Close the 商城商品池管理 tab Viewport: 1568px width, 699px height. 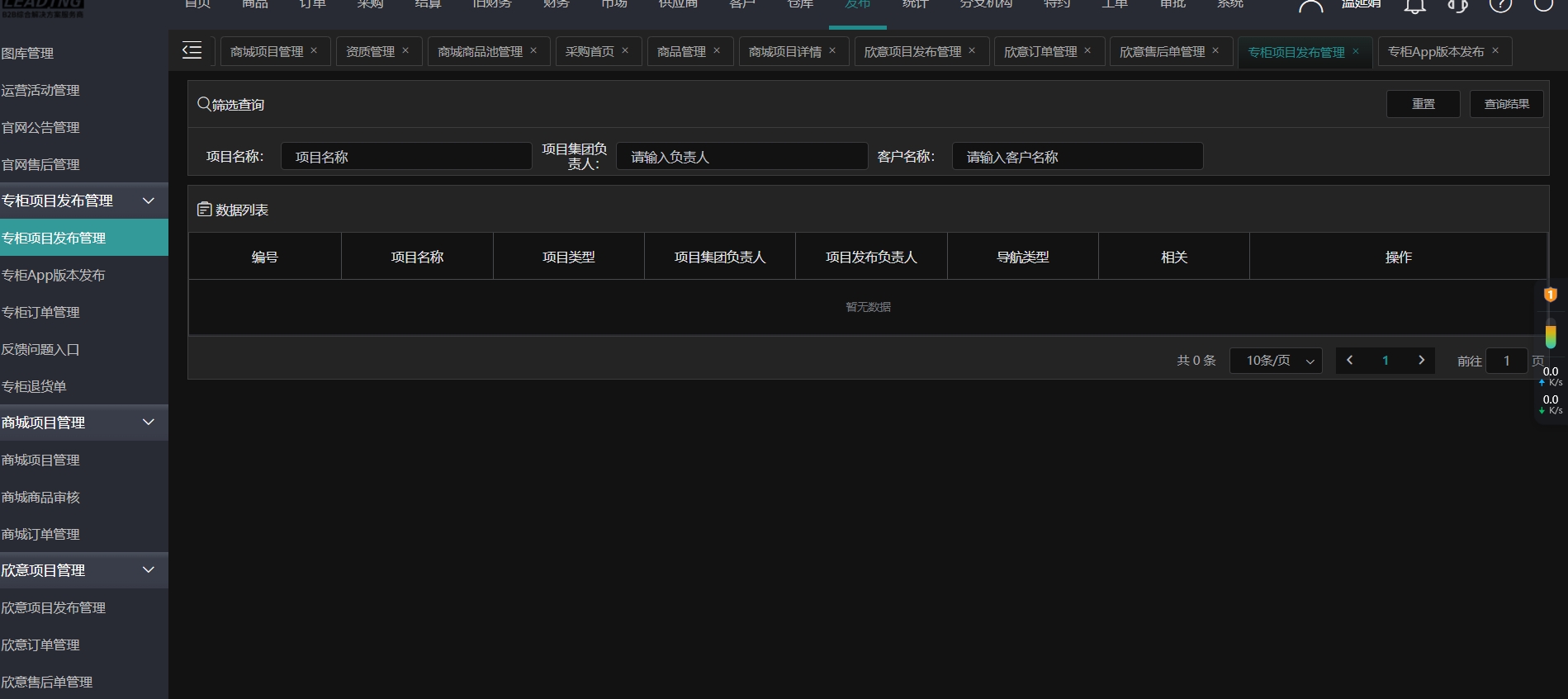[x=533, y=50]
